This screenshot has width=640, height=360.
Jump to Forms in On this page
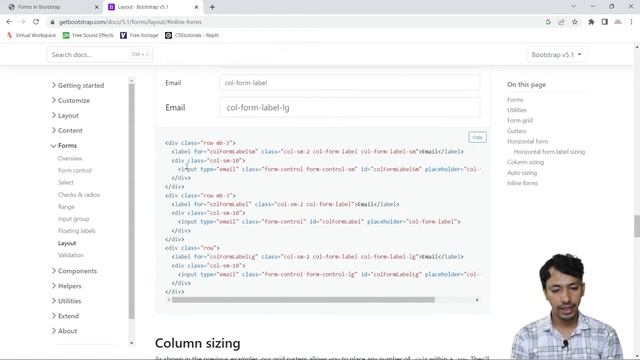[515, 100]
